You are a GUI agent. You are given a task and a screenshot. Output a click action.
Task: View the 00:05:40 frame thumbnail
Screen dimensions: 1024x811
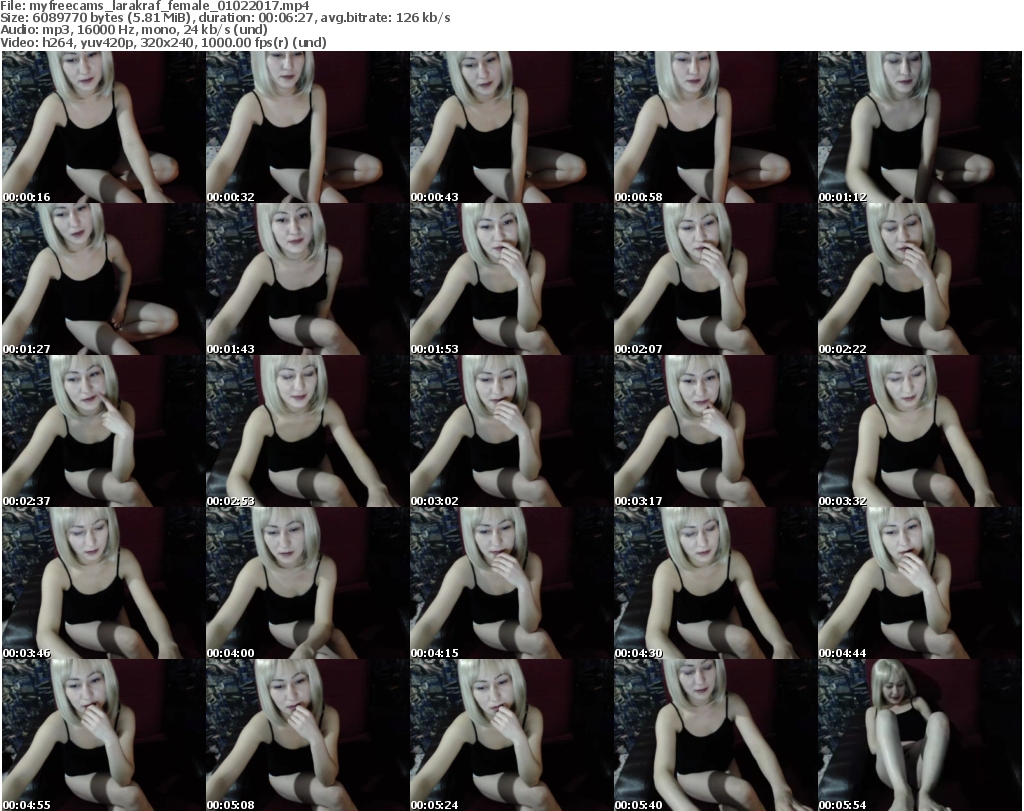pyautogui.click(x=715, y=735)
